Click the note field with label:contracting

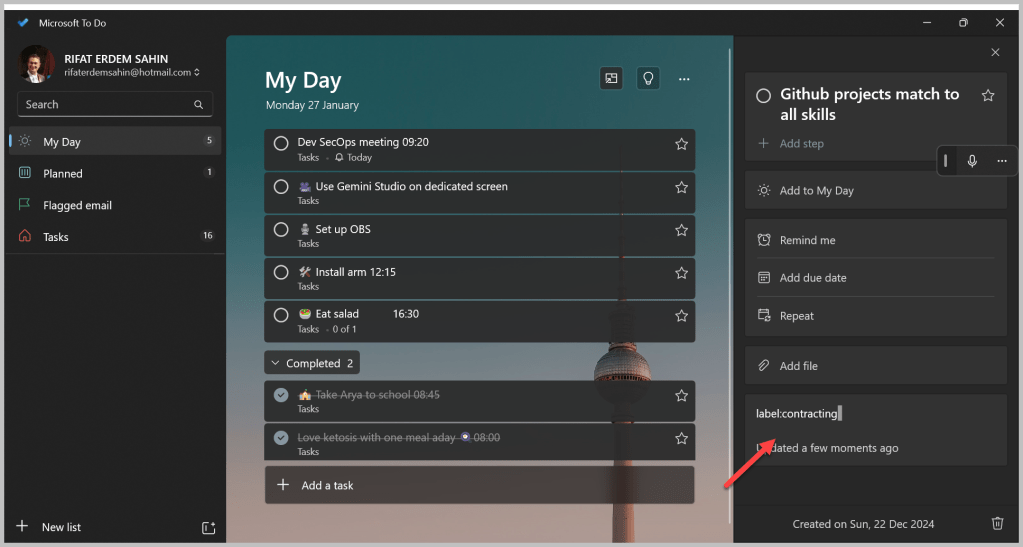[x=876, y=414]
